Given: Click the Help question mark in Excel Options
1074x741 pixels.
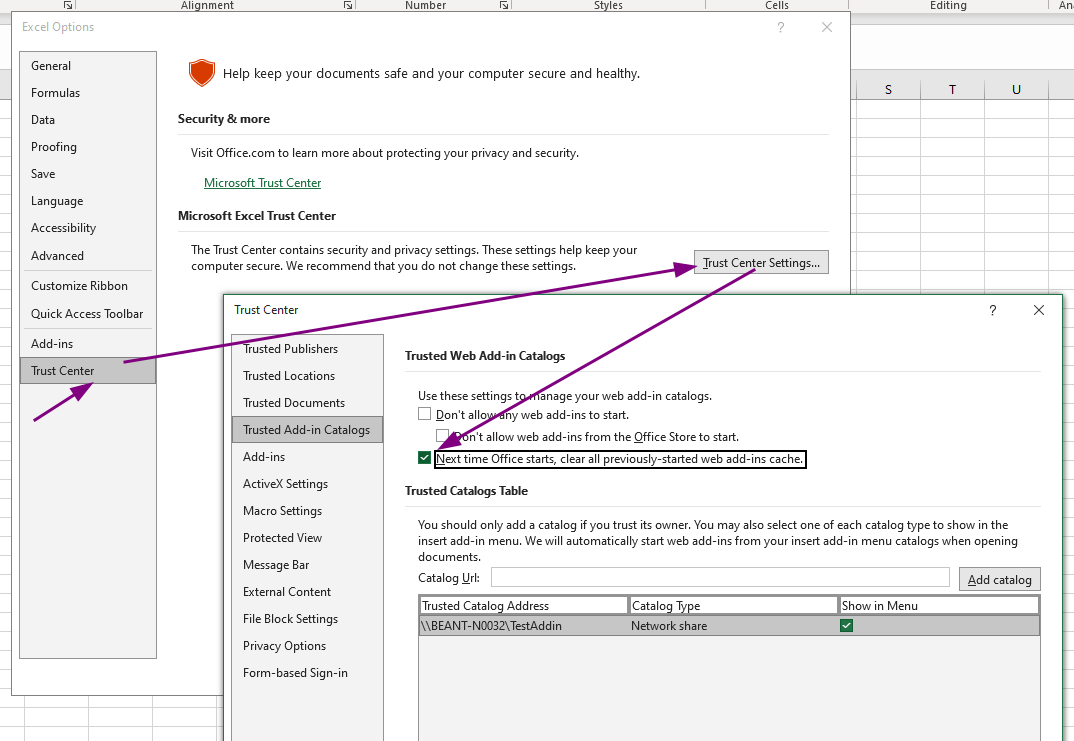Looking at the screenshot, I should (781, 27).
